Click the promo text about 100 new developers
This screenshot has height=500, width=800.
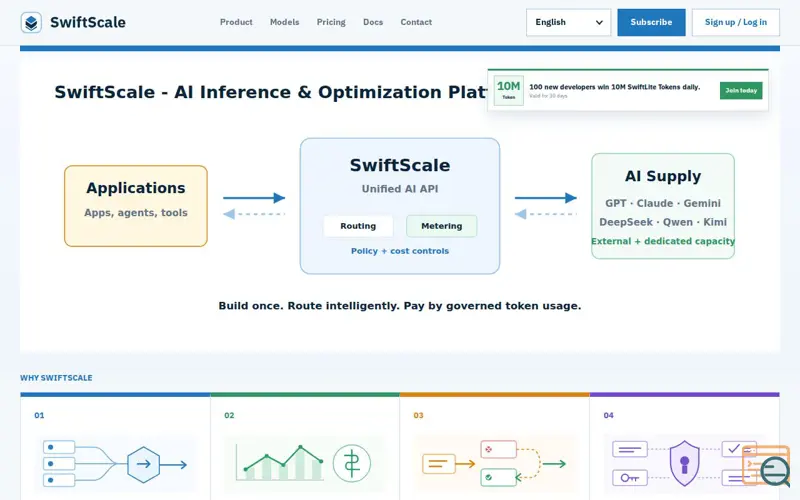pos(614,87)
